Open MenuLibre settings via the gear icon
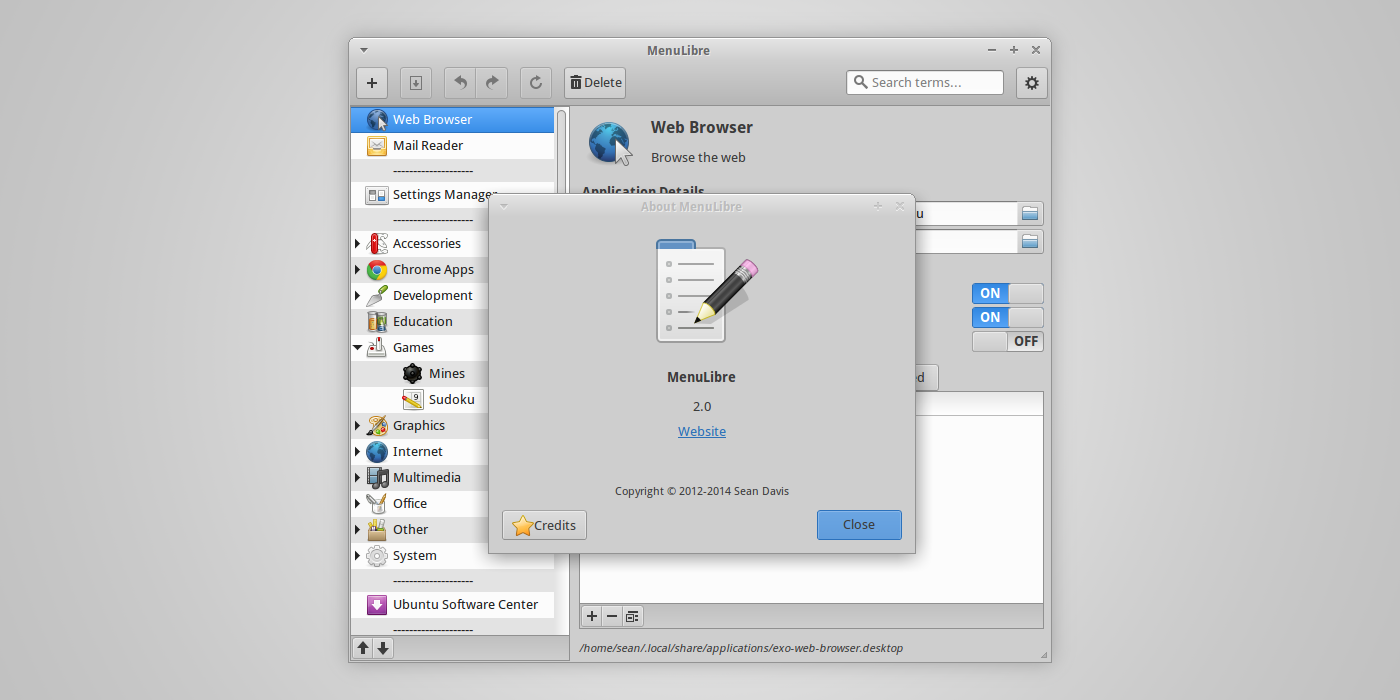 coord(1031,83)
